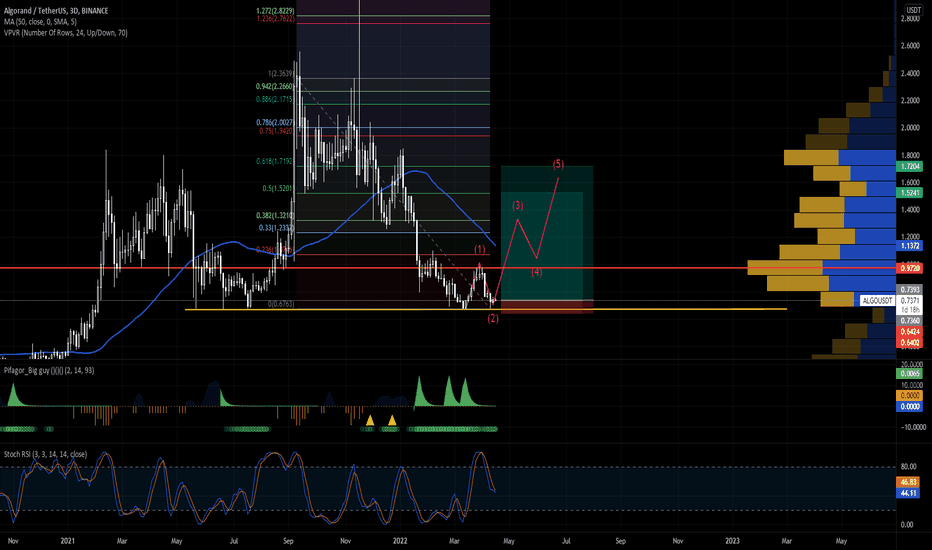The height and width of the screenshot is (550, 932).
Task: Click the 2023 label on time axis
Action: click(x=732, y=541)
